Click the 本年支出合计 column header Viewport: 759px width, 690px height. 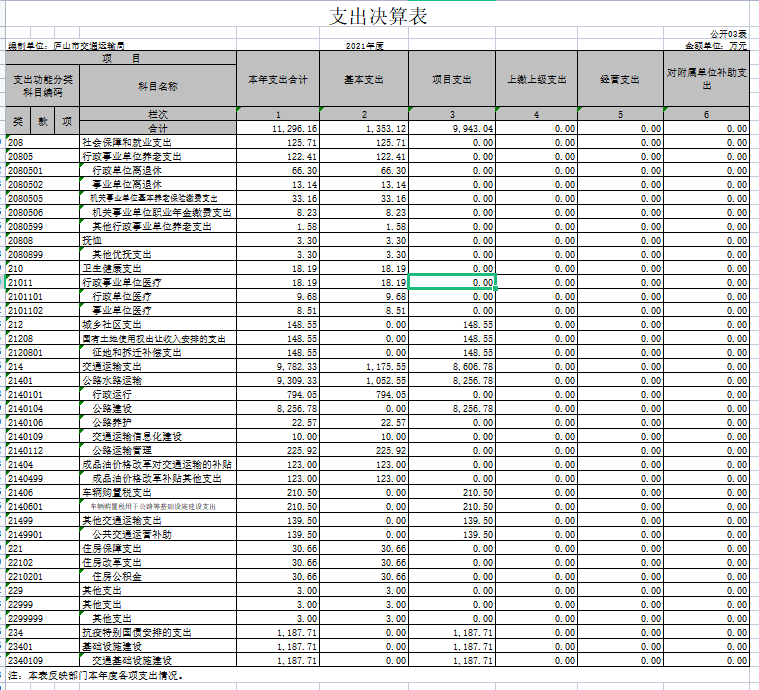click(277, 79)
